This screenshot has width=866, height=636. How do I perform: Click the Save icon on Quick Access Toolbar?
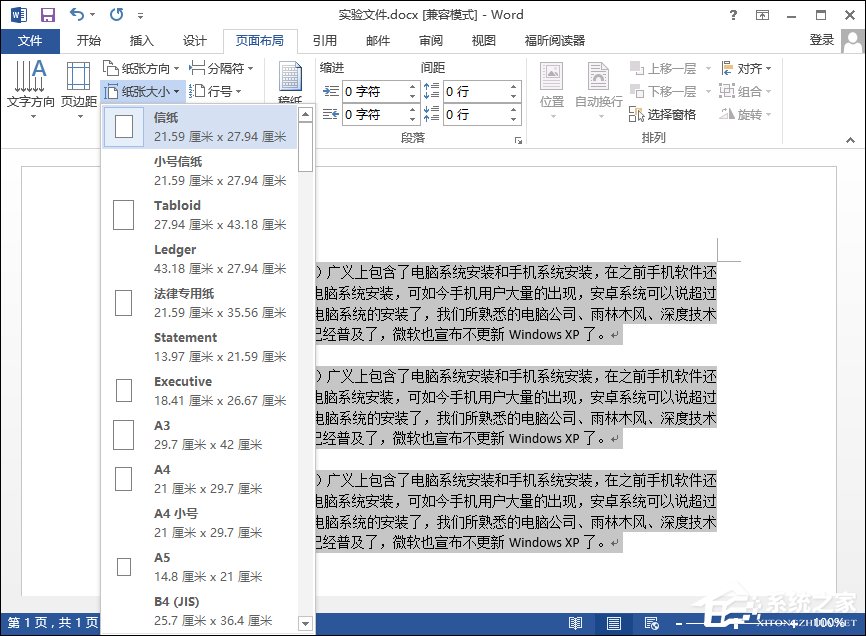coord(46,14)
